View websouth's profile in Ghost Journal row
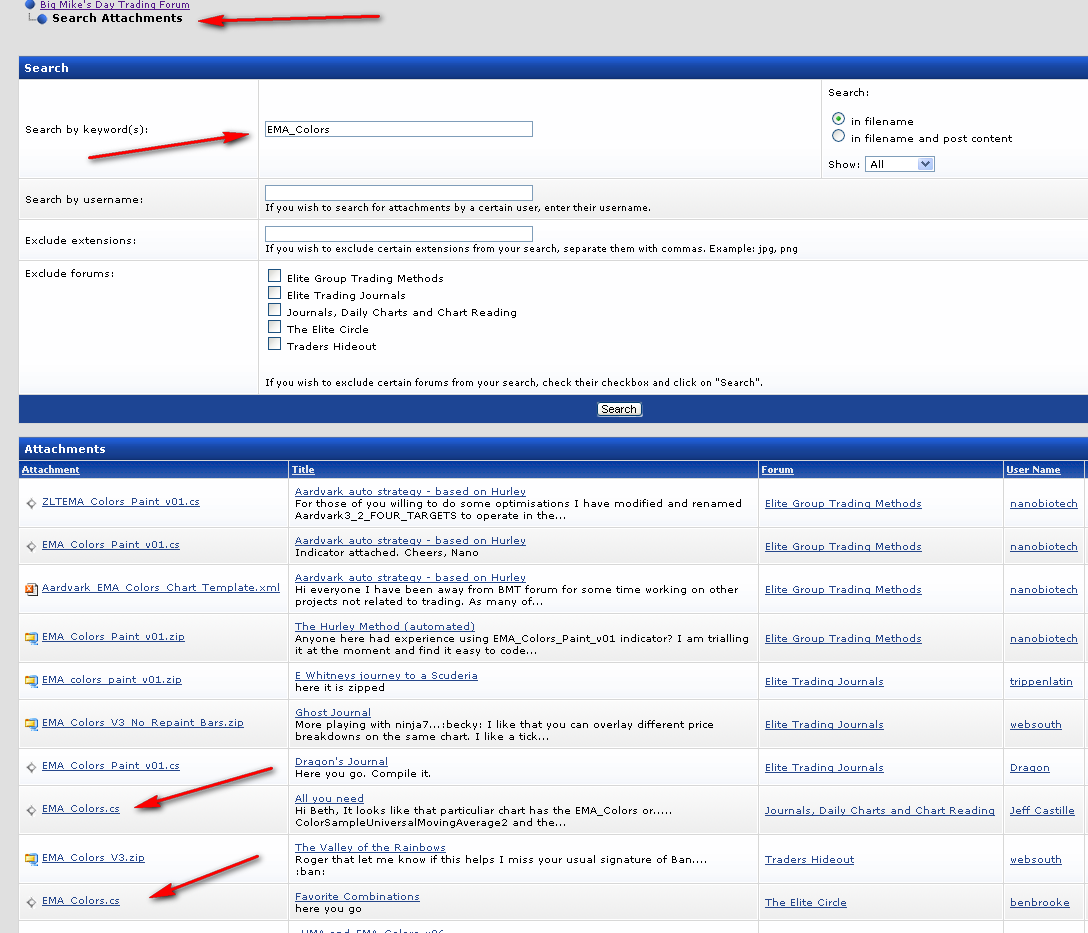 tap(1035, 725)
